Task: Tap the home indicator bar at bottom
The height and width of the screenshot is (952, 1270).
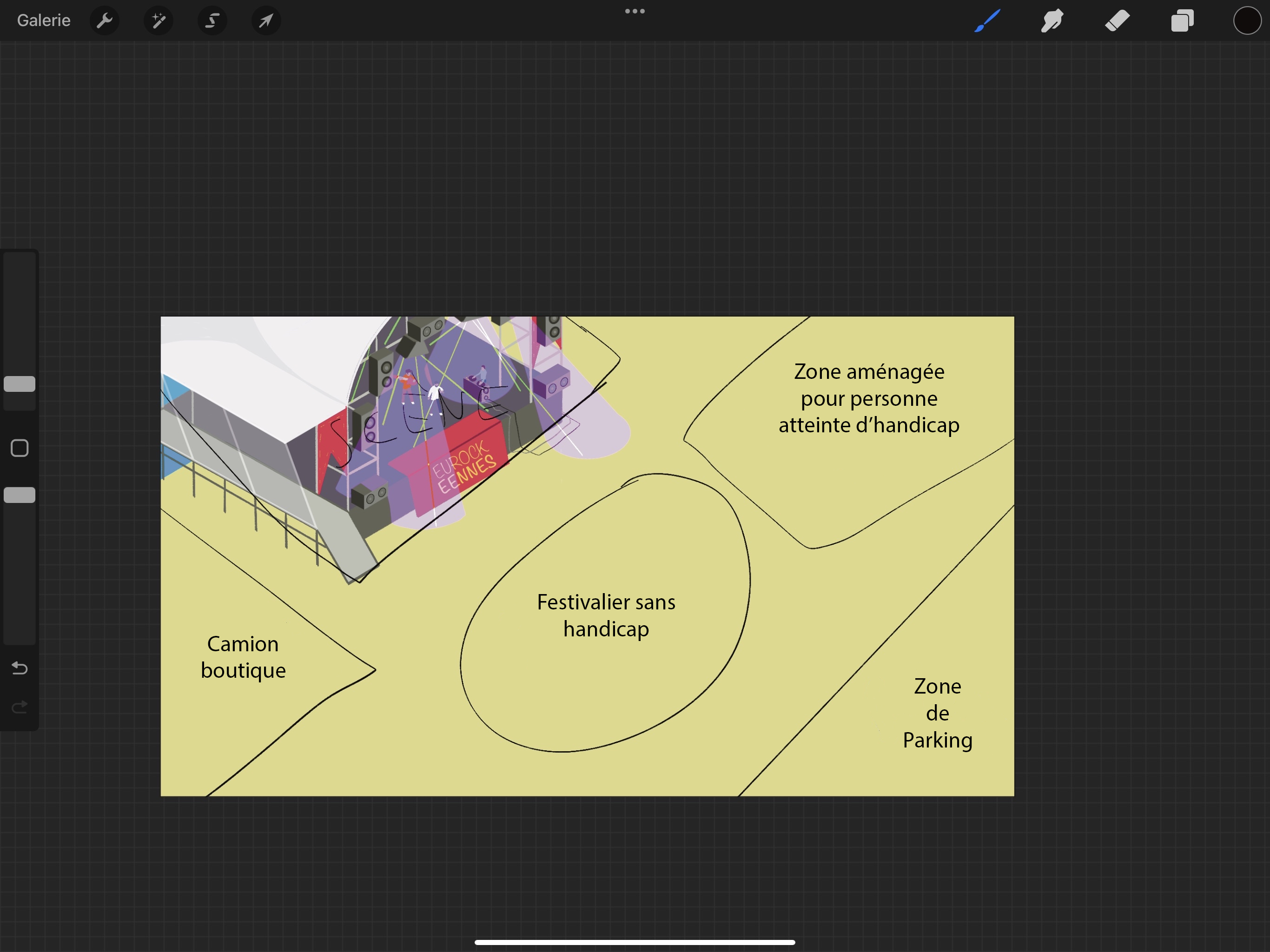Action: coord(635,942)
